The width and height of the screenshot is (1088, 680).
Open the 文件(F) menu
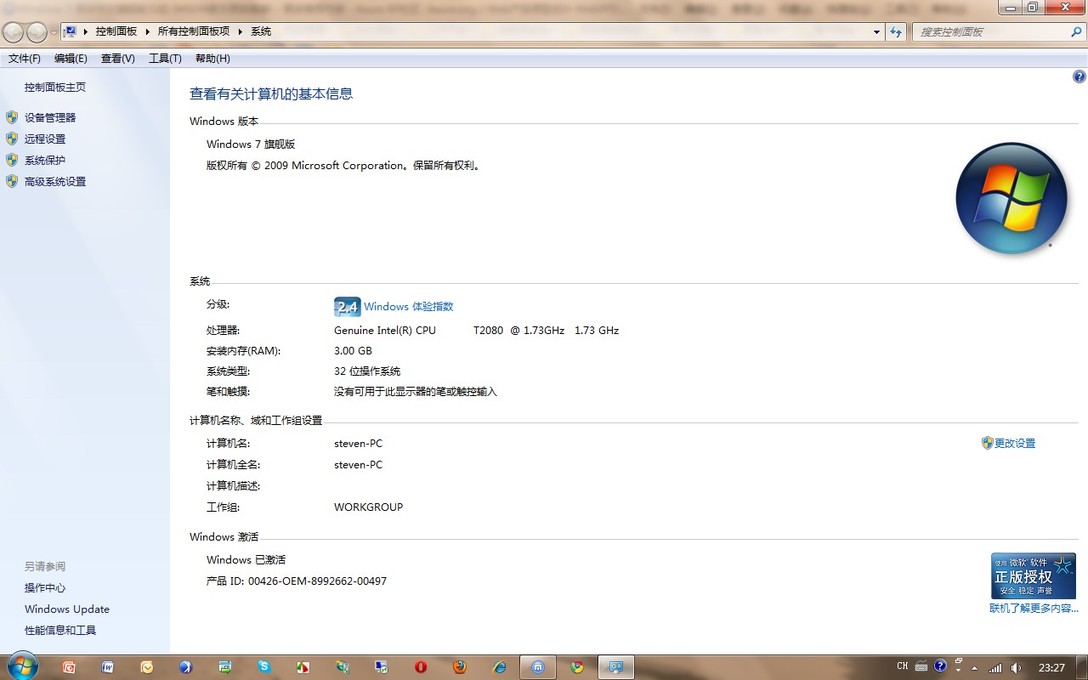point(24,58)
